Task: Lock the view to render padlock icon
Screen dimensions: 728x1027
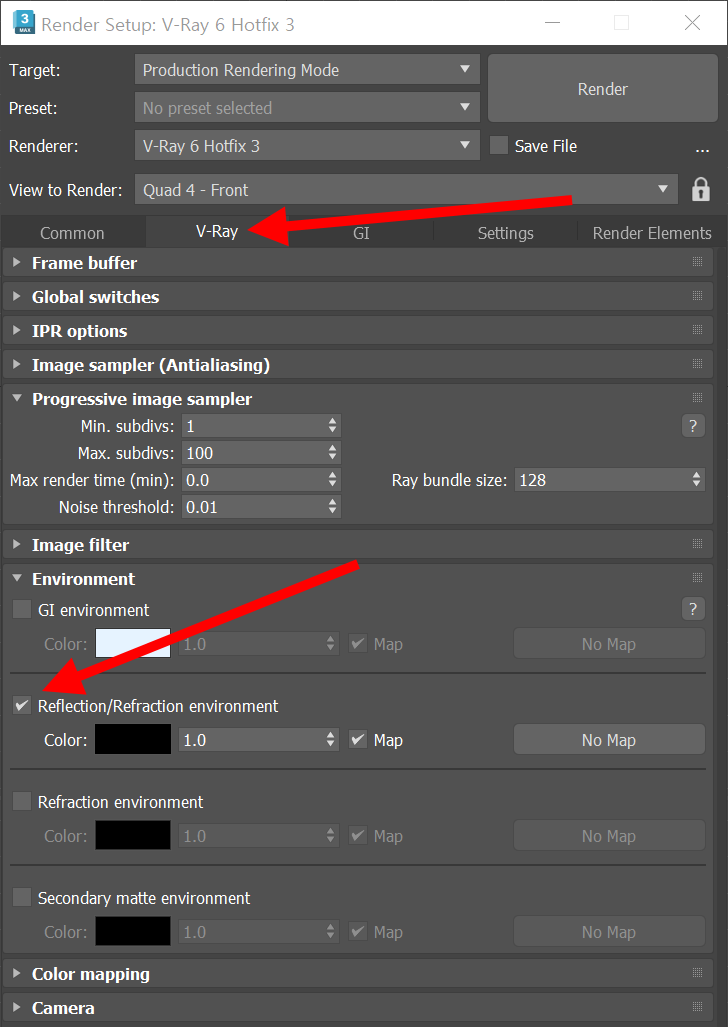Action: 700,189
